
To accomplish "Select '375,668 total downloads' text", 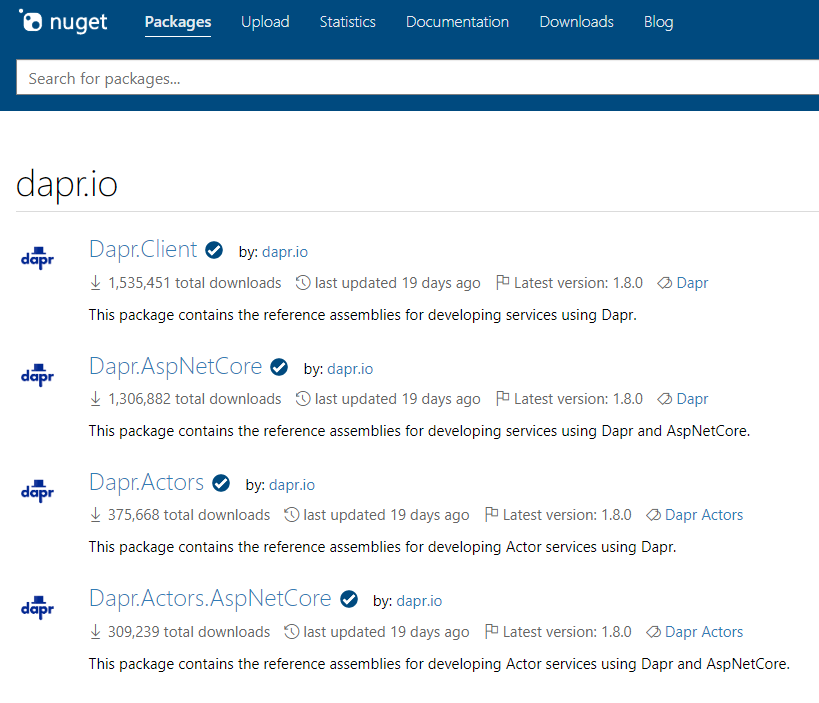I will click(x=189, y=515).
